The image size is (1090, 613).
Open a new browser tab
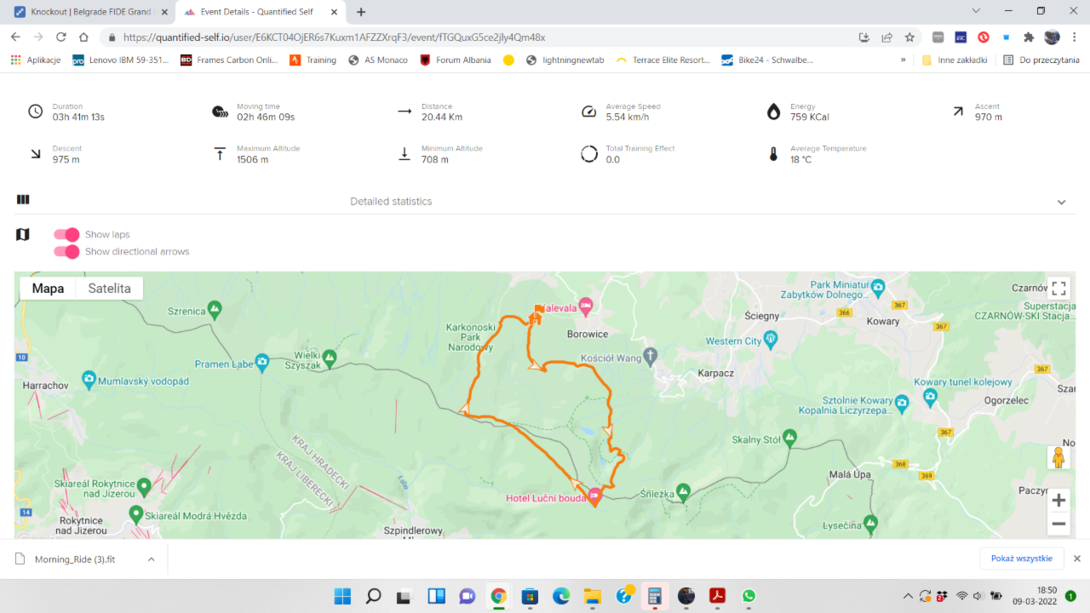click(361, 12)
